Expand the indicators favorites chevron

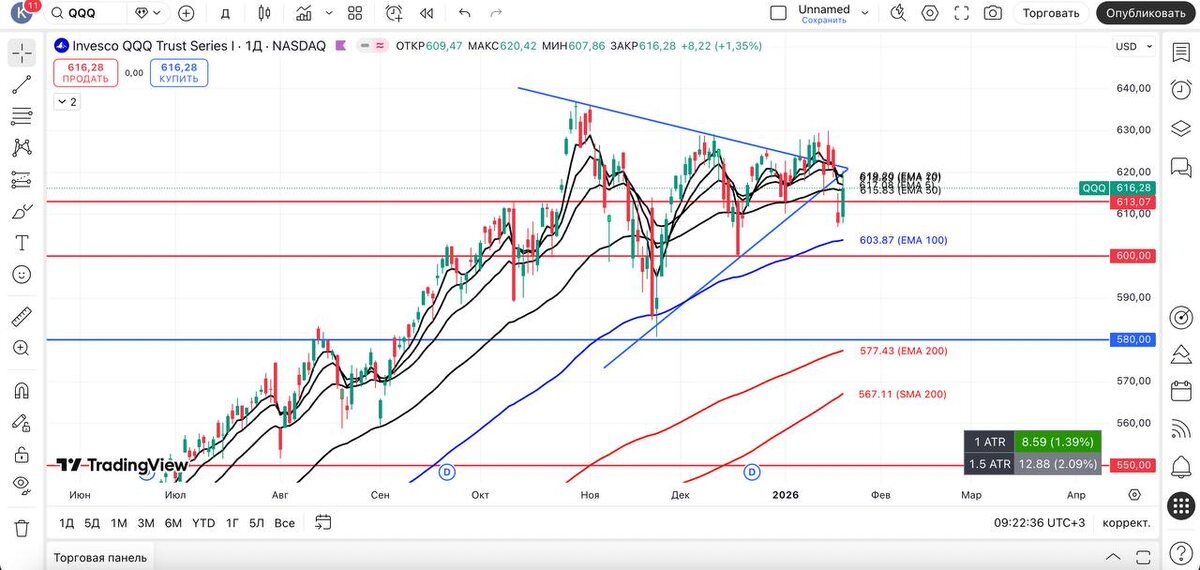(329, 13)
